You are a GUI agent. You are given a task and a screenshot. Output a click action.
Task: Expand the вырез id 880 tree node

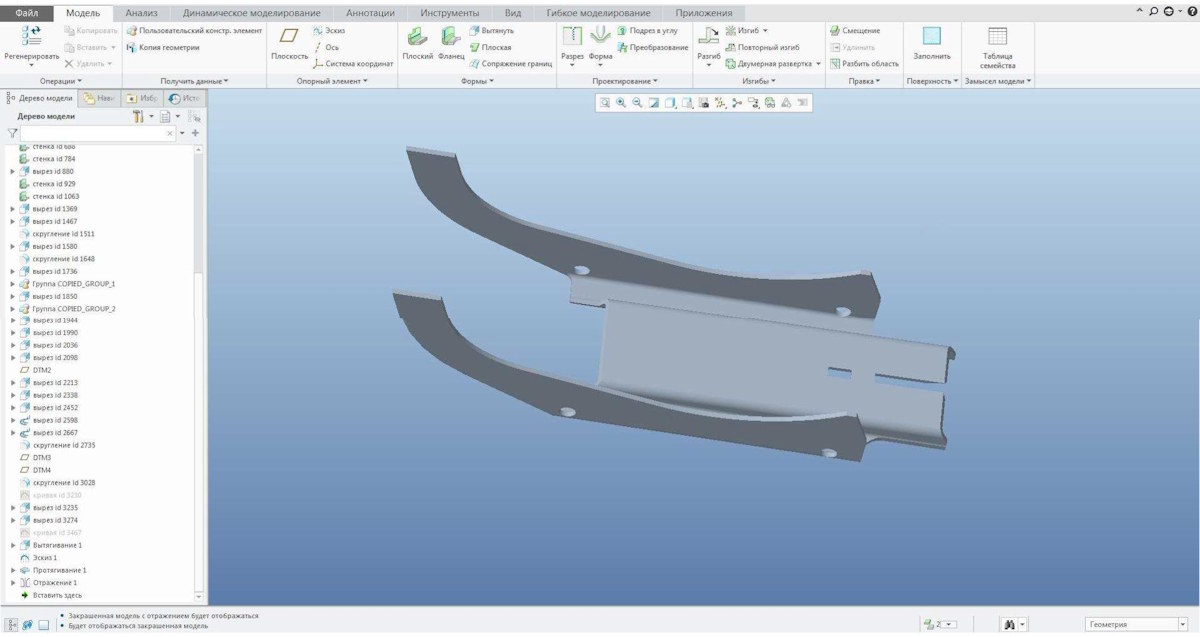pos(13,171)
